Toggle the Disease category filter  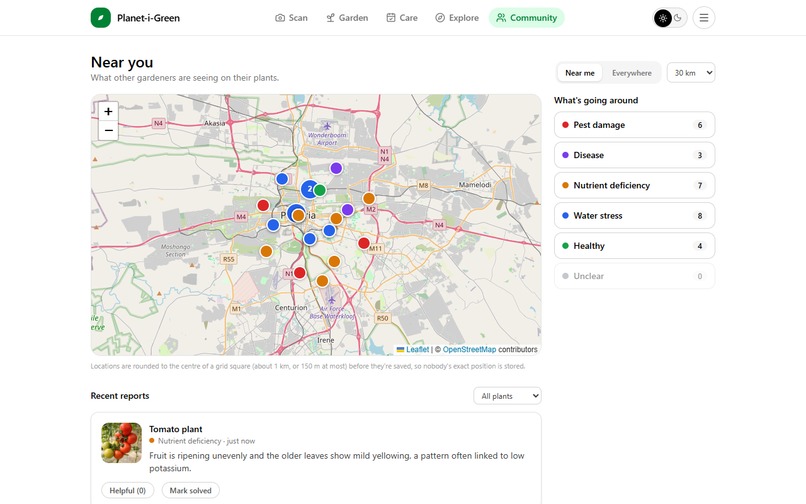tap(634, 155)
